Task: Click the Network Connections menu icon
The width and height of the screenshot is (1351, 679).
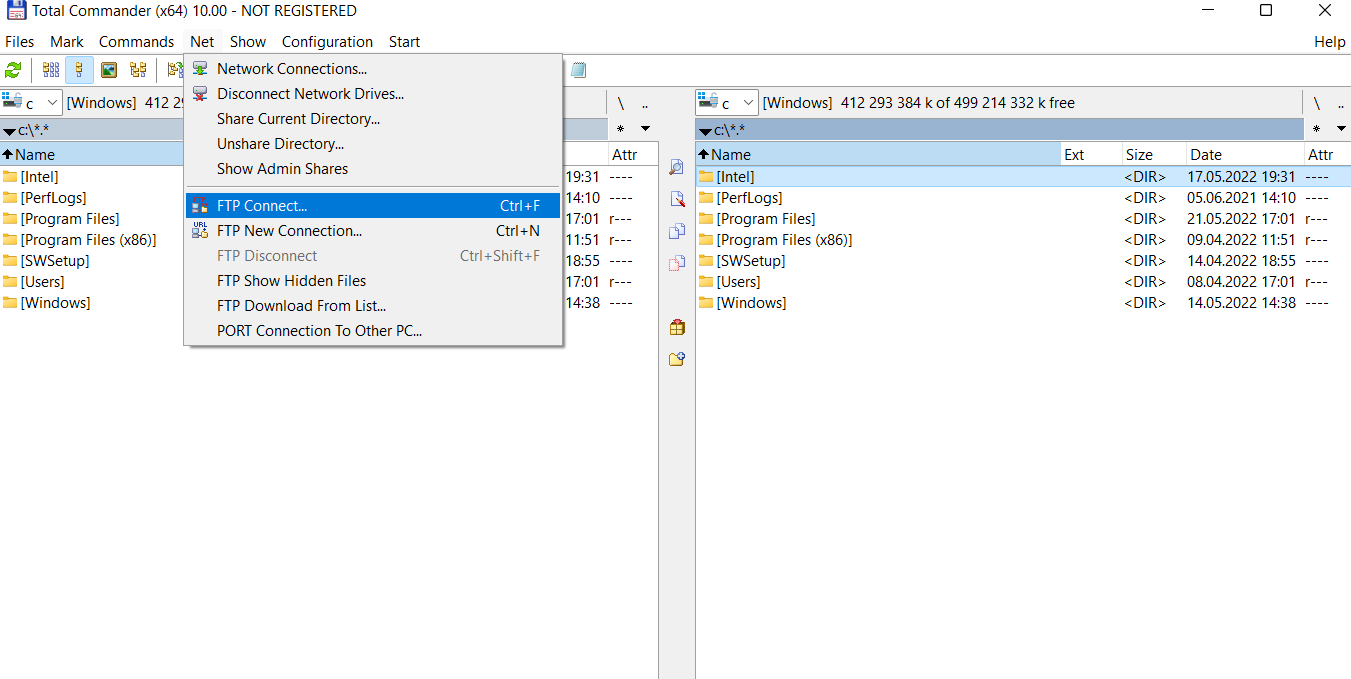Action: (200, 69)
